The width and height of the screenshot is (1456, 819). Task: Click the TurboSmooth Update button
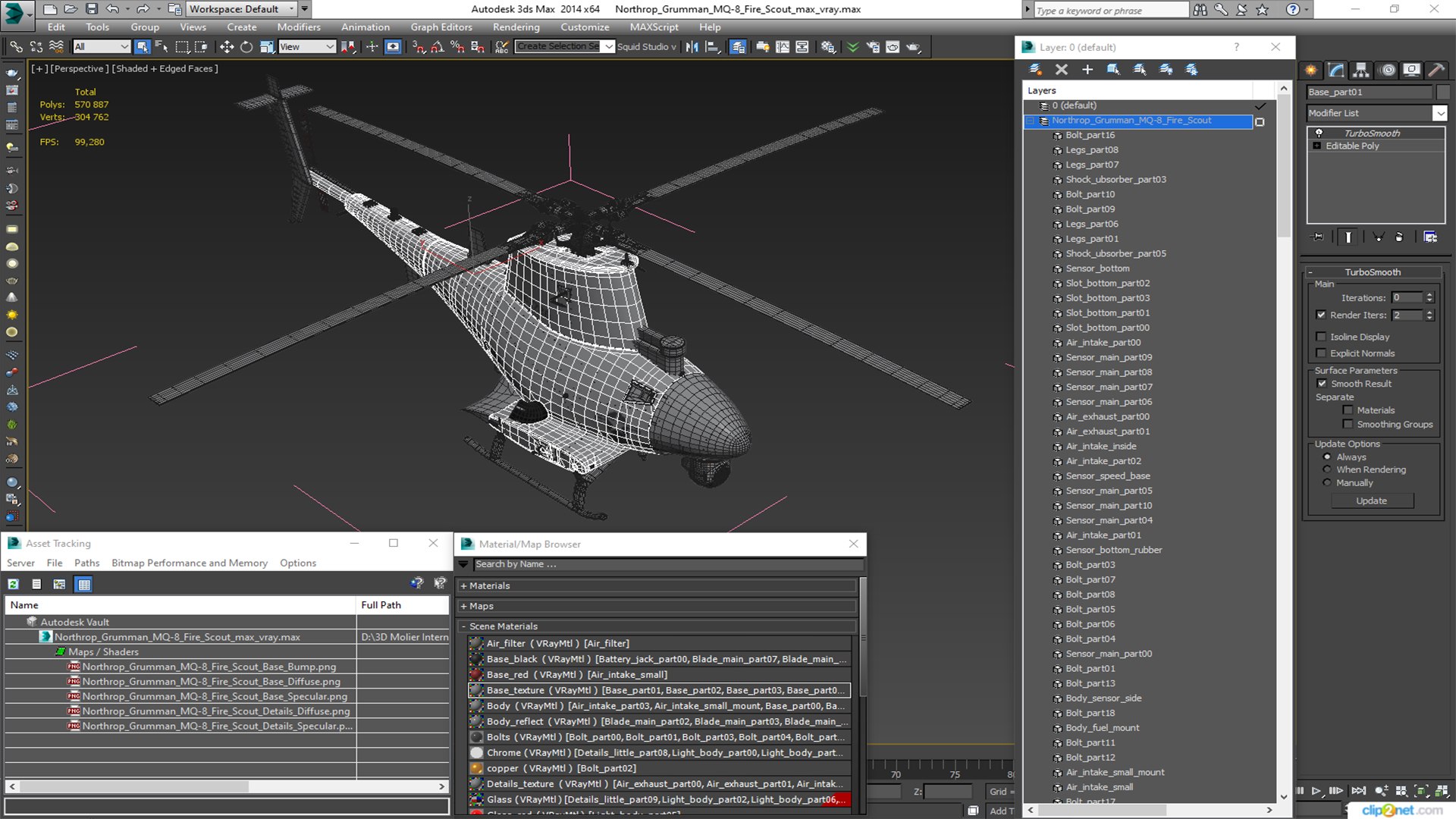point(1371,501)
